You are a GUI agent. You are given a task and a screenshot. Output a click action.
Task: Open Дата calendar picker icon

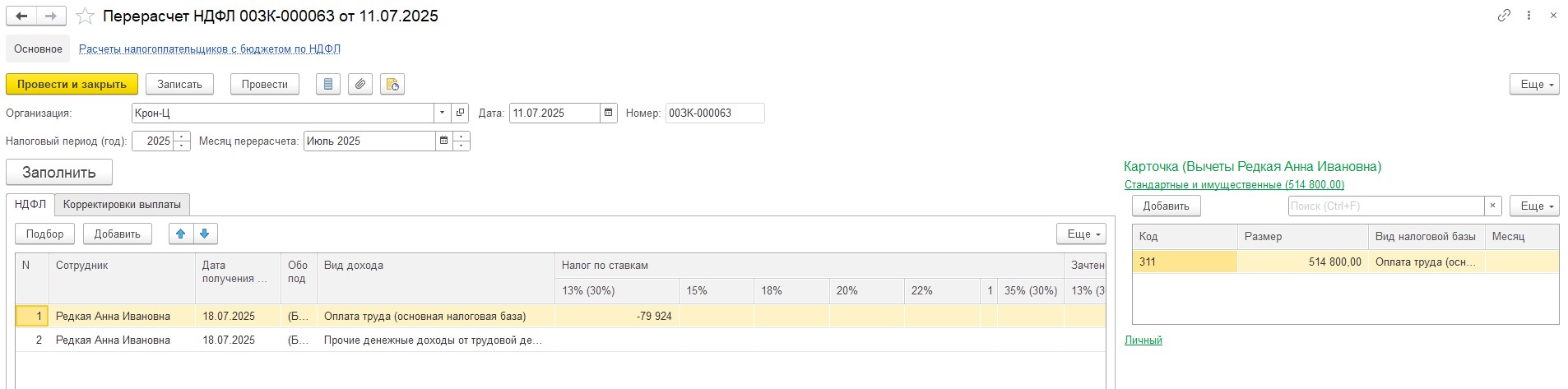tap(608, 113)
